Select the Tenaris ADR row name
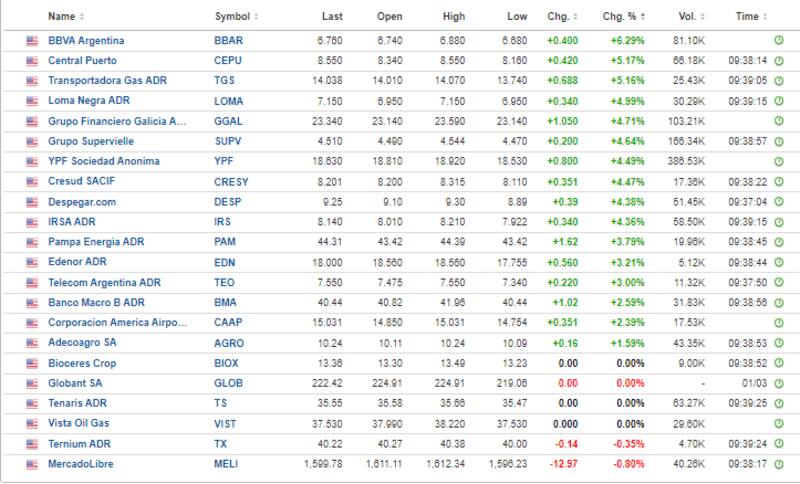The width and height of the screenshot is (800, 484). click(77, 403)
